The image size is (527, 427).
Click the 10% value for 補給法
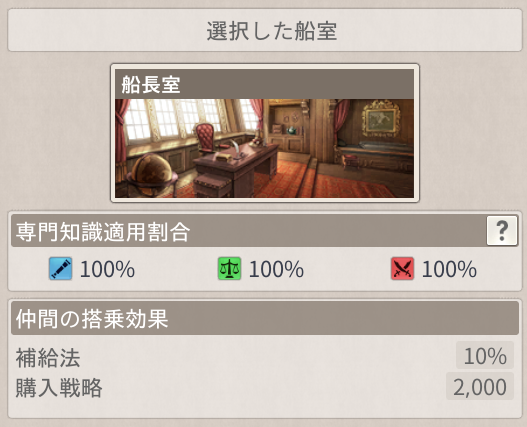click(485, 356)
